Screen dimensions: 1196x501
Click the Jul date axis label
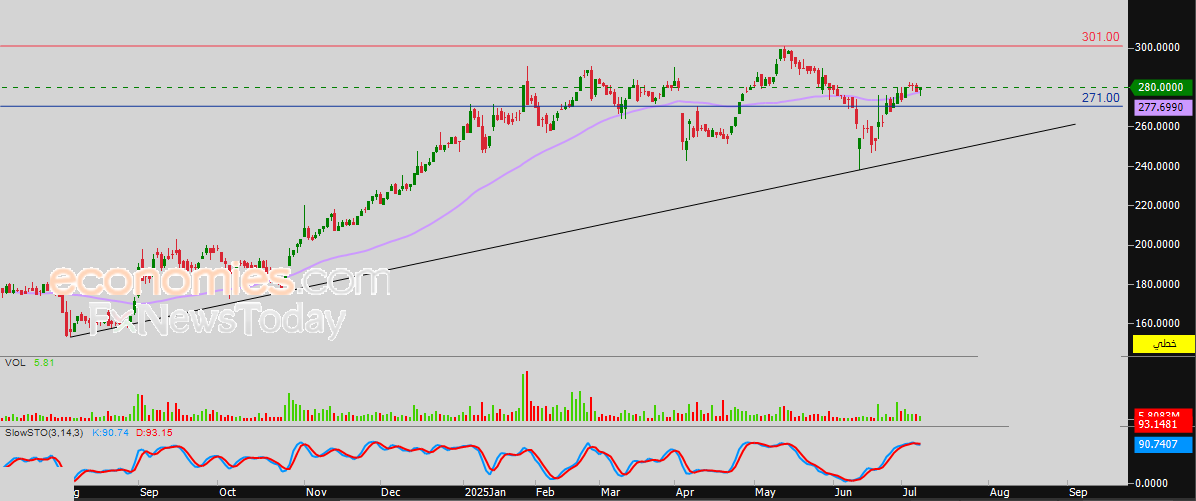point(911,493)
